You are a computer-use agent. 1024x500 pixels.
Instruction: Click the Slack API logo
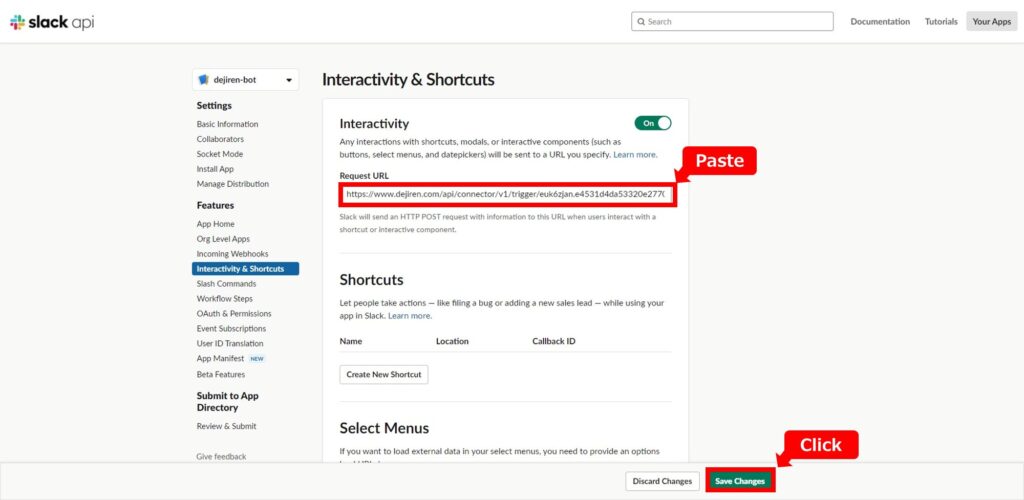tap(52, 22)
